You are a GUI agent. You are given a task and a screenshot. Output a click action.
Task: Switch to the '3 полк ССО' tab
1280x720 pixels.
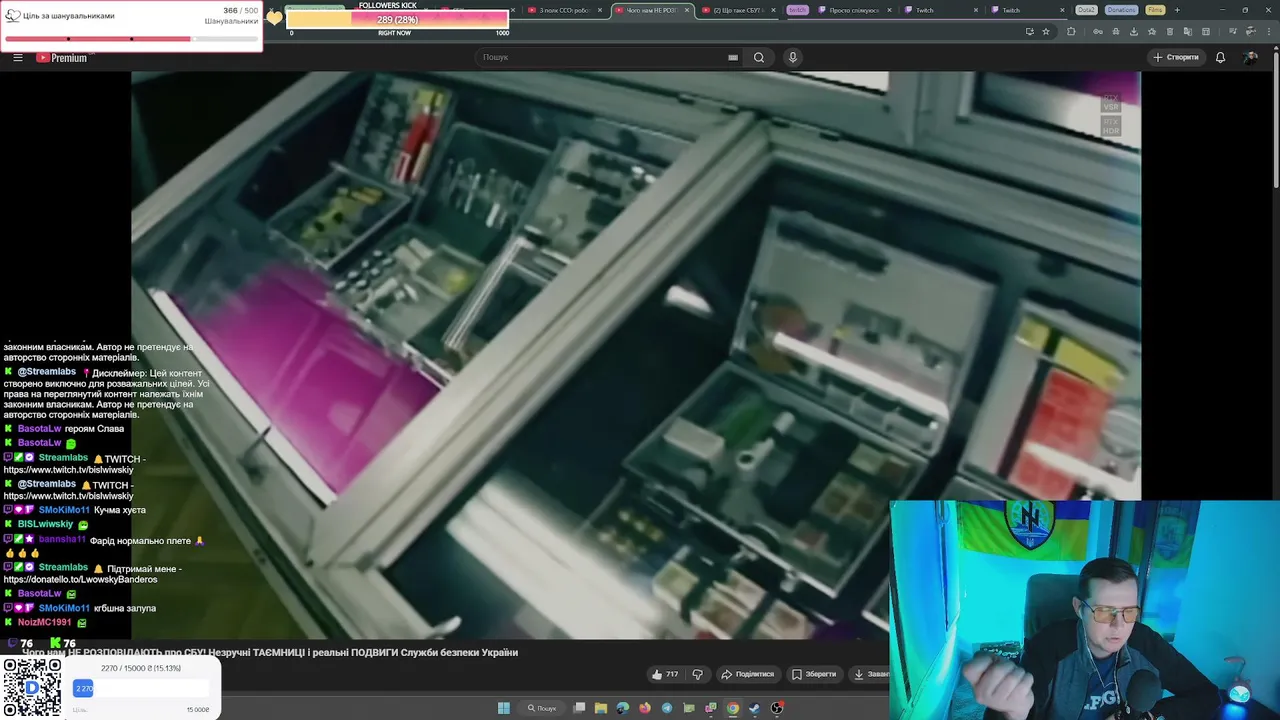tap(565, 10)
